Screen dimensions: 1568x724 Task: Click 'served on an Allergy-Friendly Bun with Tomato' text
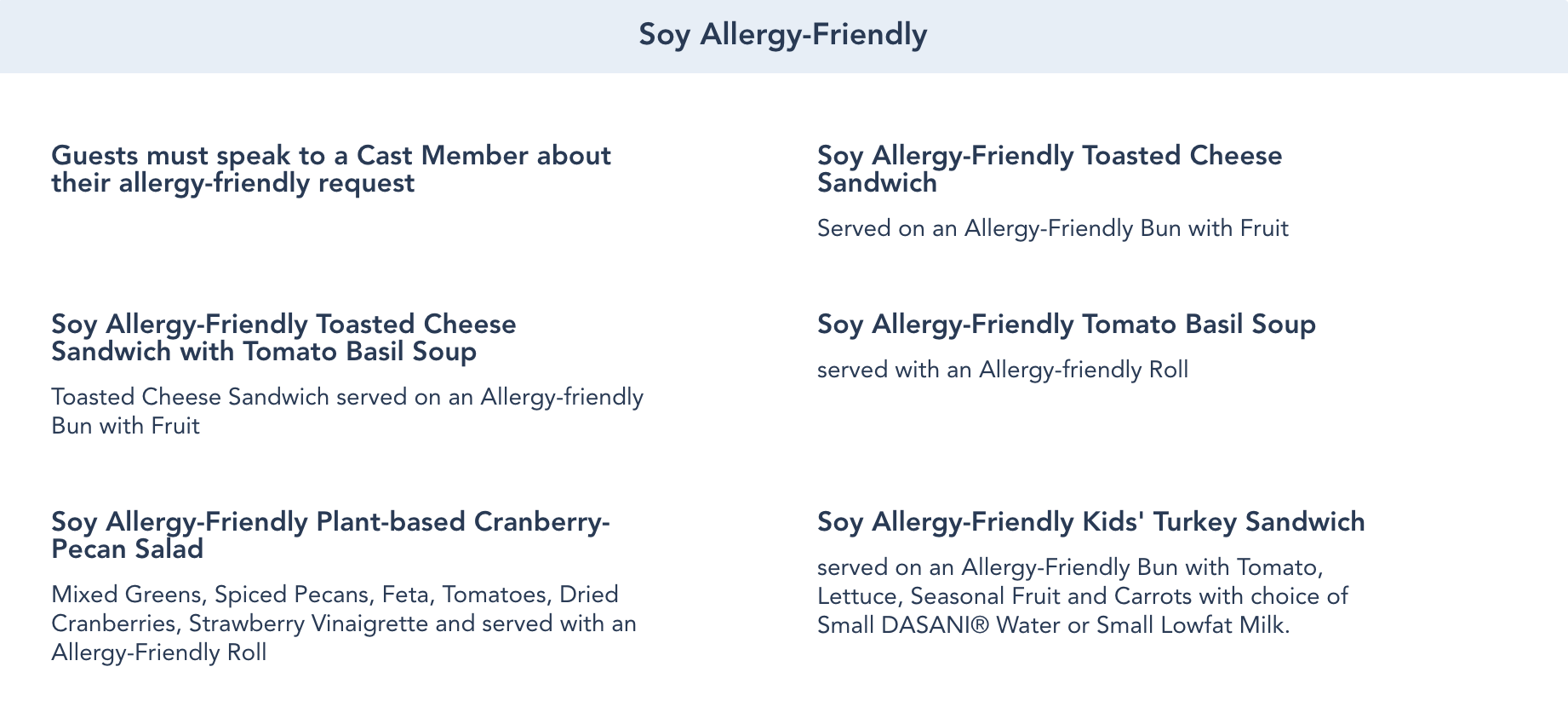tap(1069, 567)
